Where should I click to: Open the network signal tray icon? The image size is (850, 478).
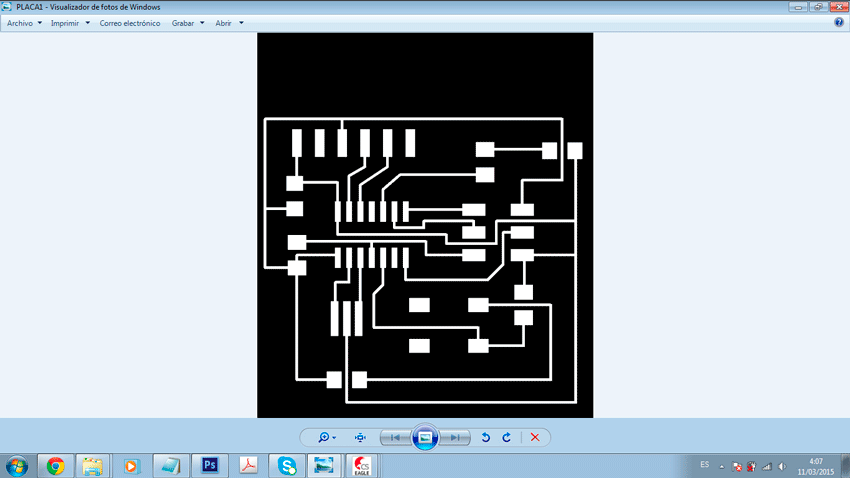pos(767,467)
